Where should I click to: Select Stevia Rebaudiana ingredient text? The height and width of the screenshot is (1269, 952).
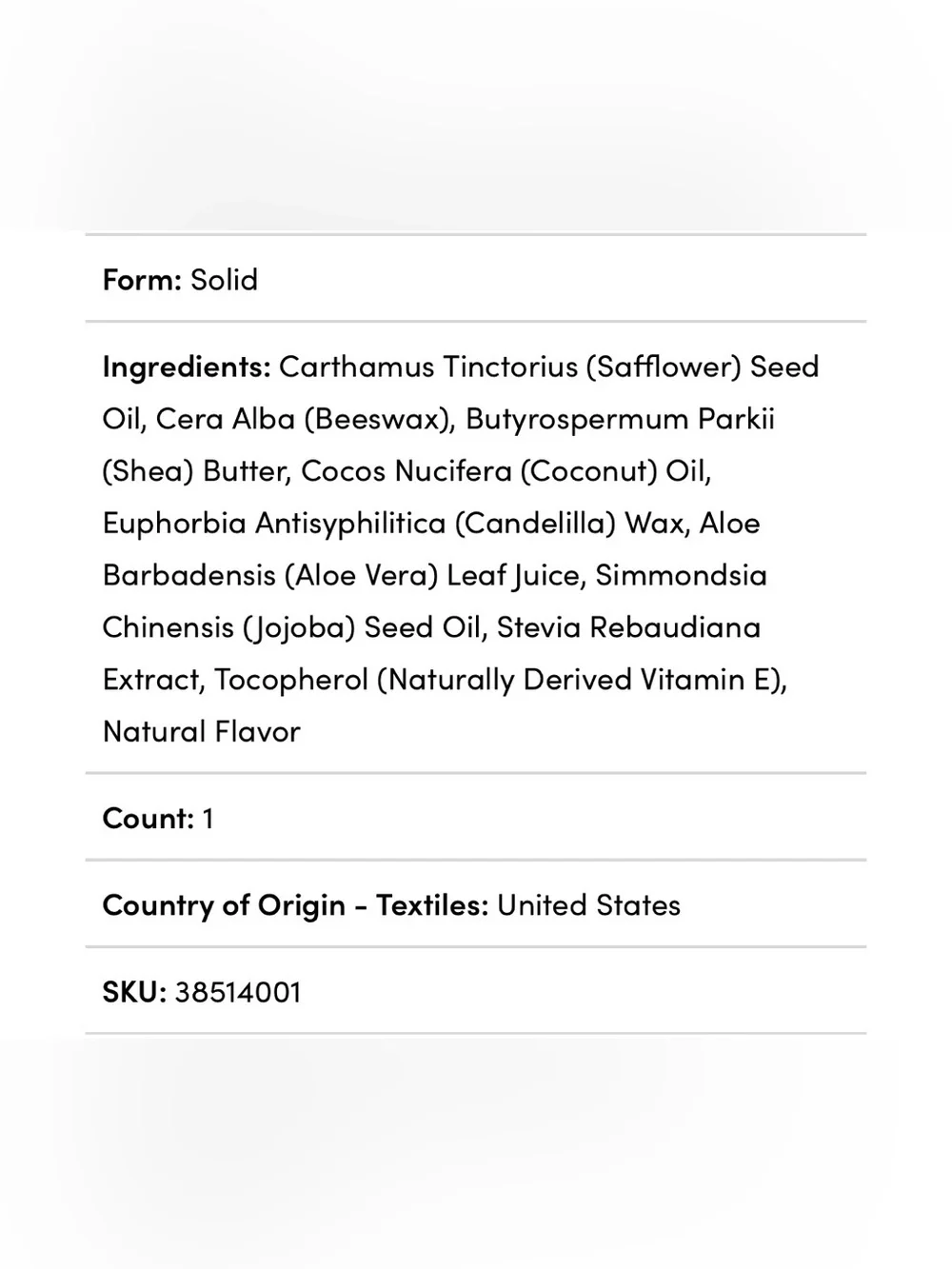point(628,627)
